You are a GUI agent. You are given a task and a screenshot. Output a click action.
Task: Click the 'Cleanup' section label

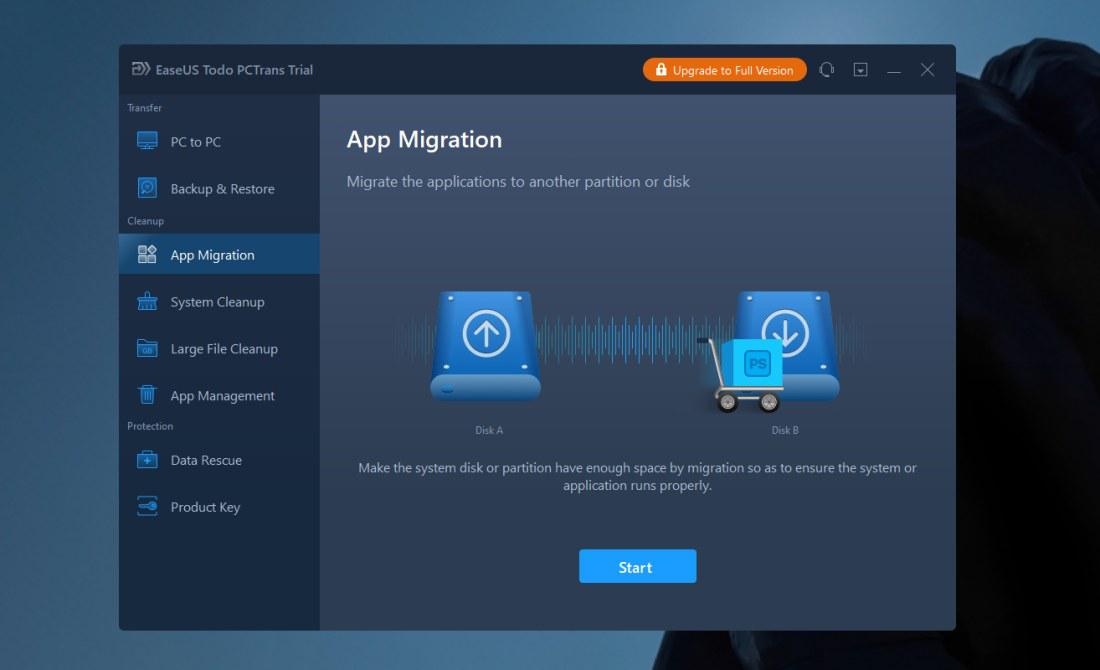[145, 221]
